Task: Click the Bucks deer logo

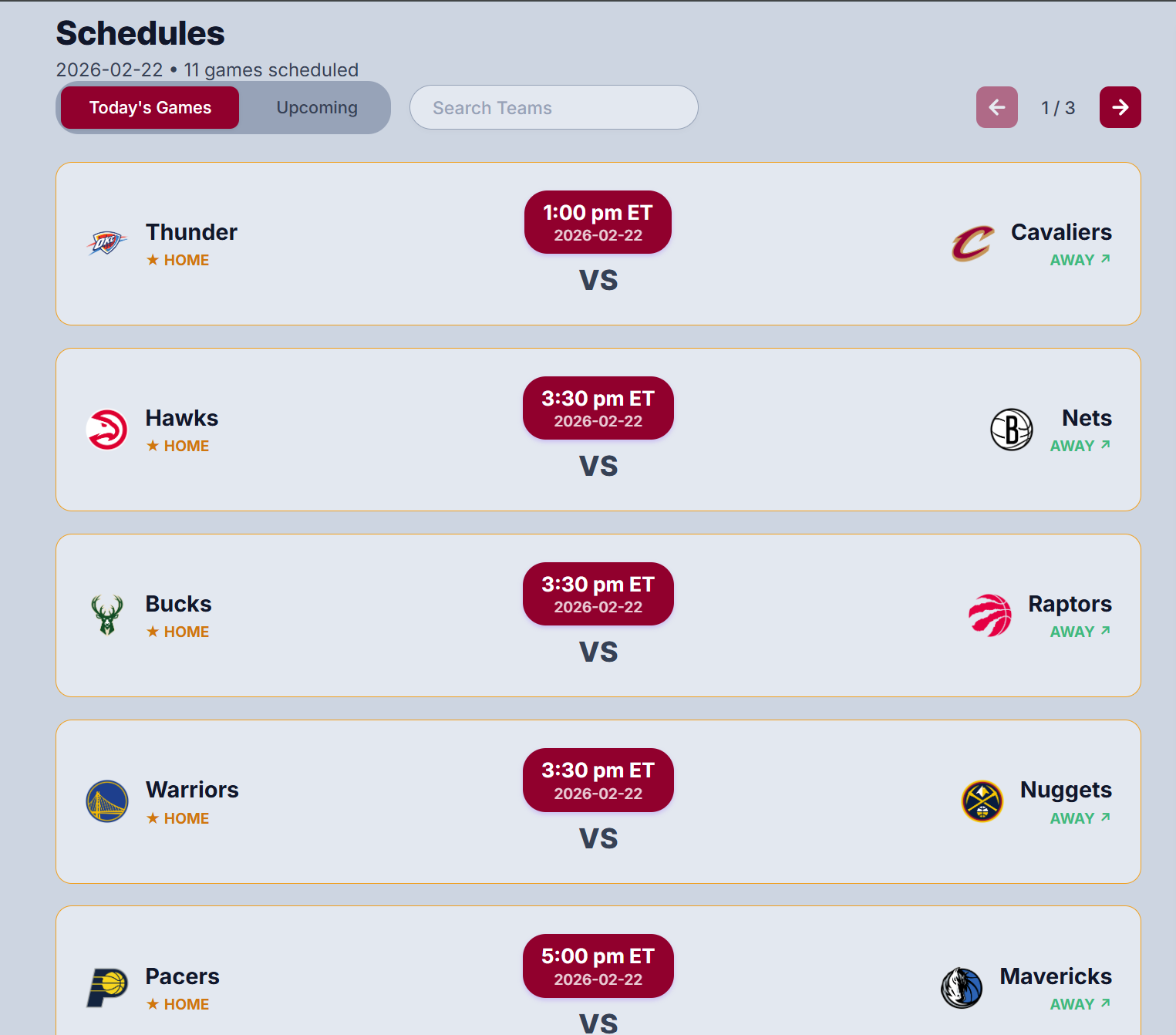Action: coord(107,615)
